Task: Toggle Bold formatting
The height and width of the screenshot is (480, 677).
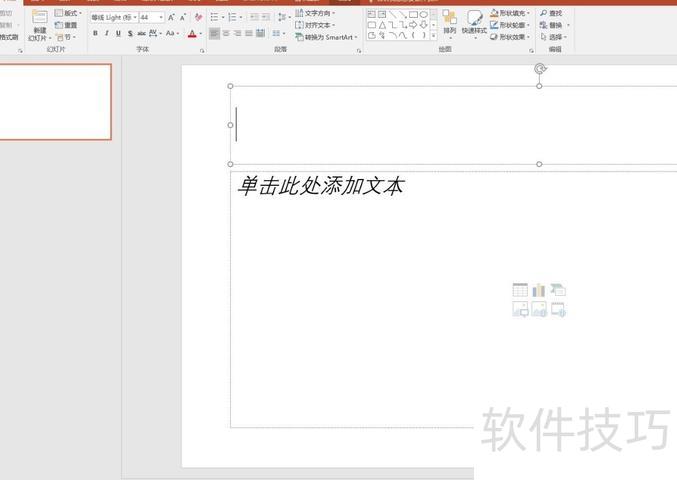Action: (95, 33)
